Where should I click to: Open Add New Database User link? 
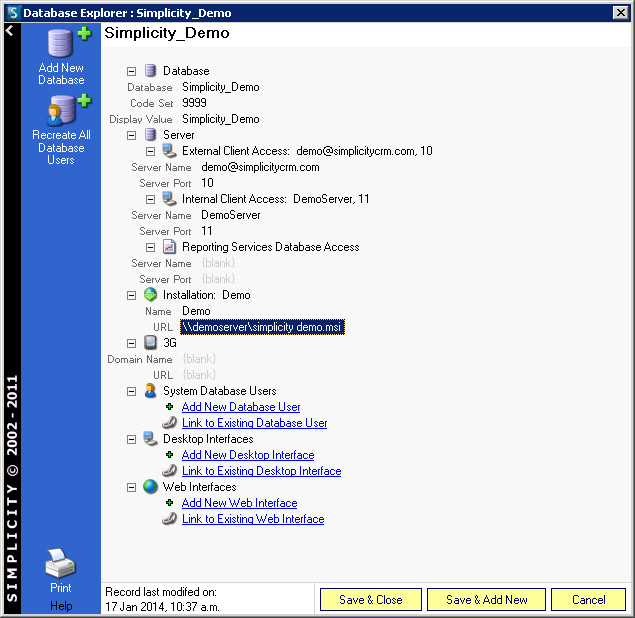pos(241,407)
